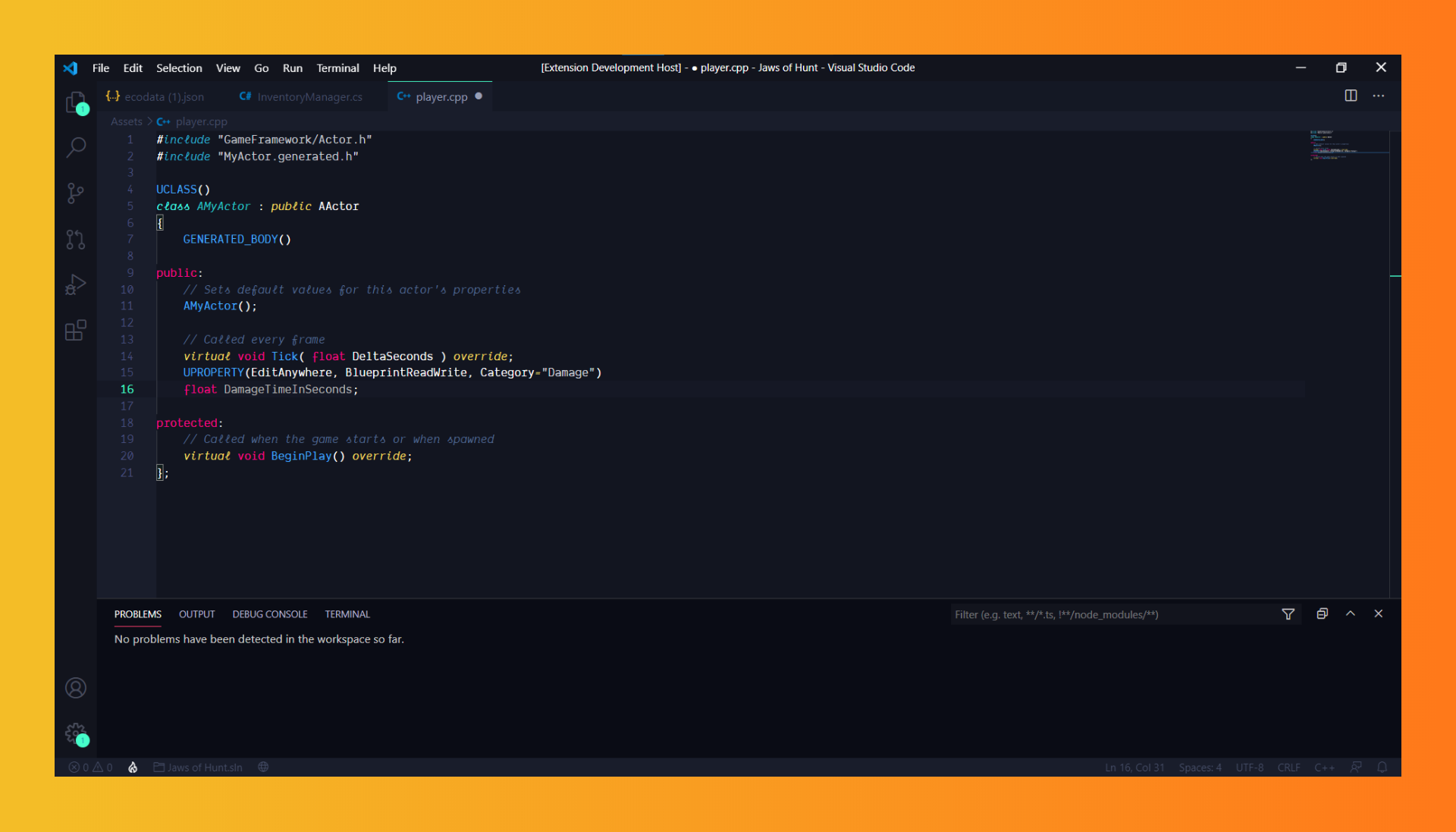Click the flame icon in the status bar
The image size is (1456, 832).
click(x=133, y=768)
